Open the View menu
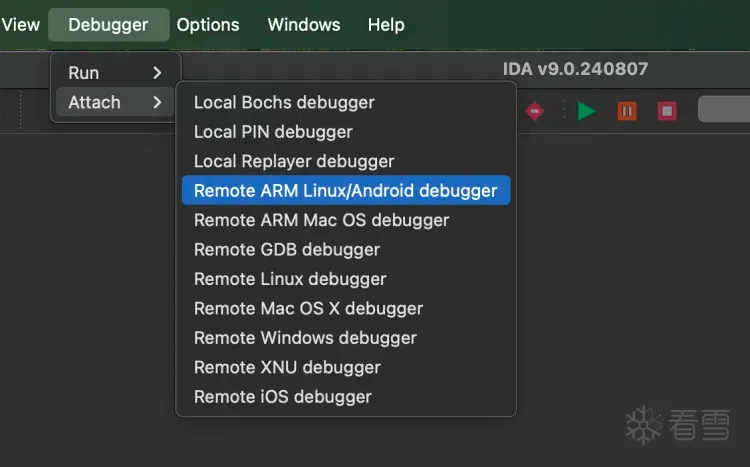 pos(21,25)
